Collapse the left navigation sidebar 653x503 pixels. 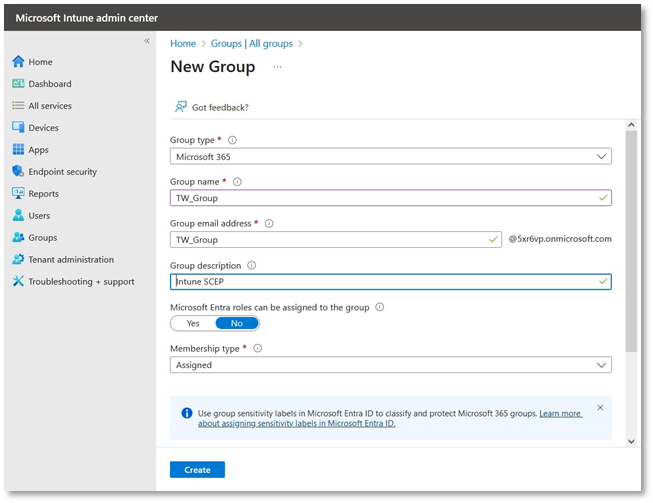pyautogui.click(x=146, y=41)
